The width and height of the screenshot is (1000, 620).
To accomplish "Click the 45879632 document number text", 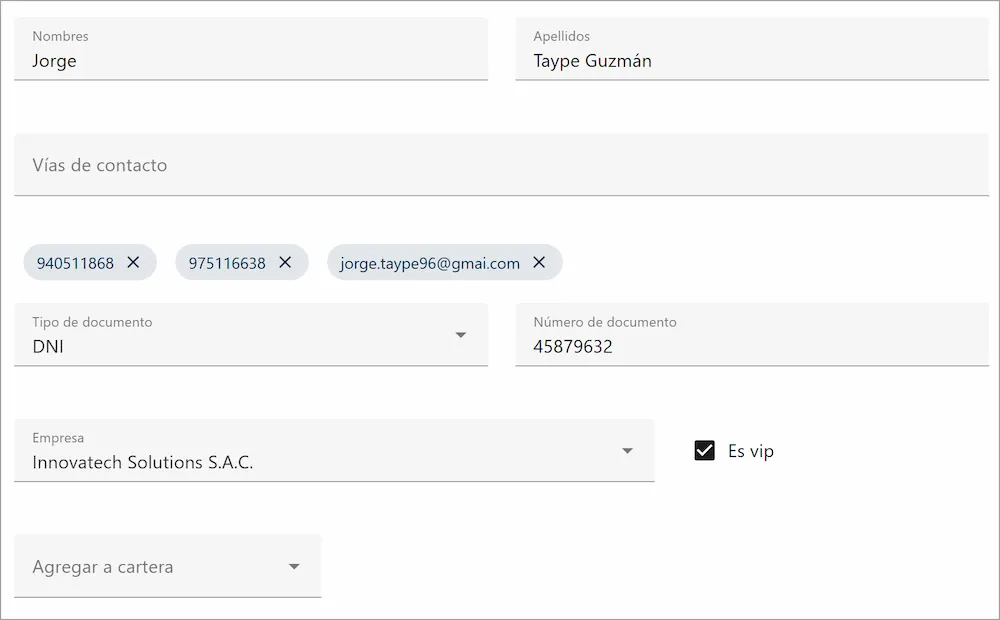I will [x=573, y=347].
